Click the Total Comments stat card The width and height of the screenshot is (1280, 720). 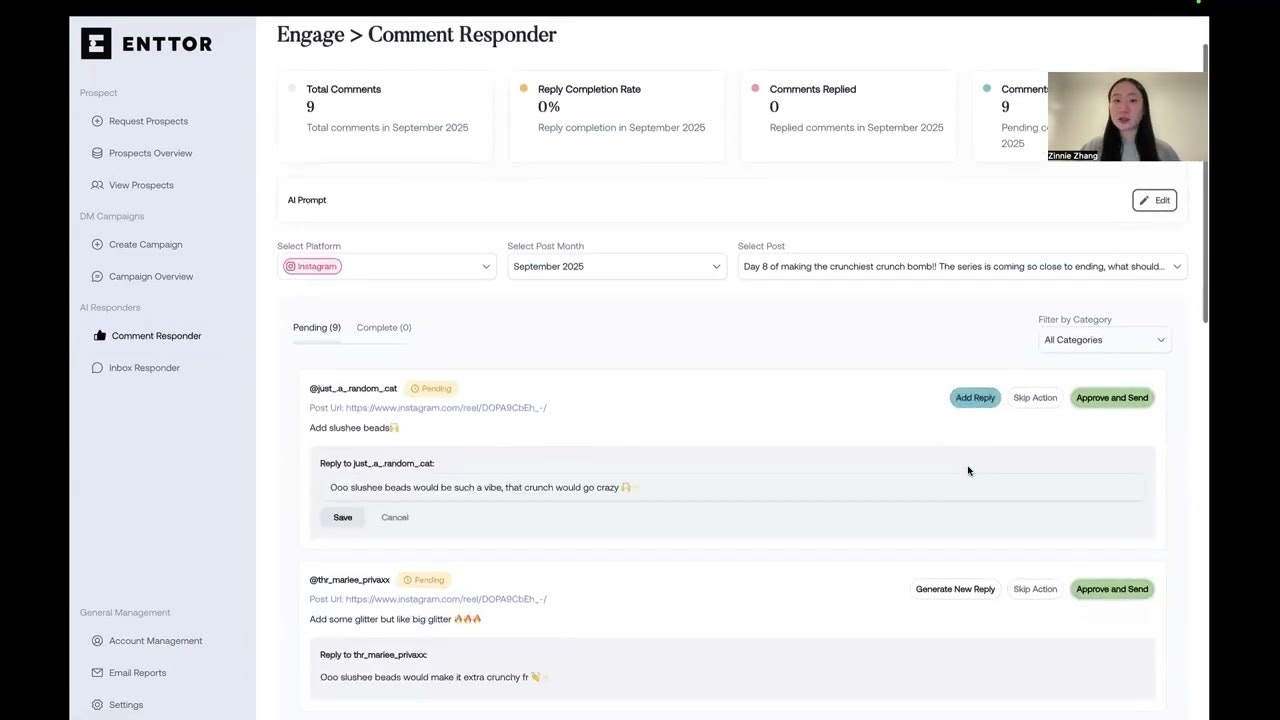coord(385,116)
